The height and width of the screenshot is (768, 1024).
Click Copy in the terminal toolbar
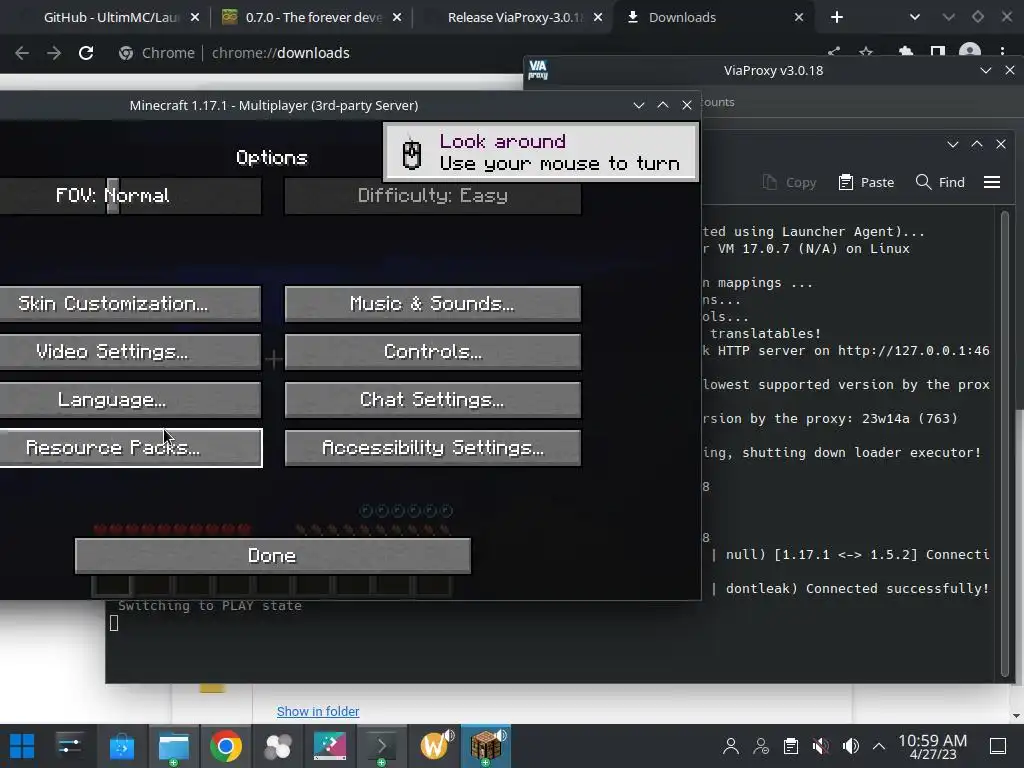point(790,182)
